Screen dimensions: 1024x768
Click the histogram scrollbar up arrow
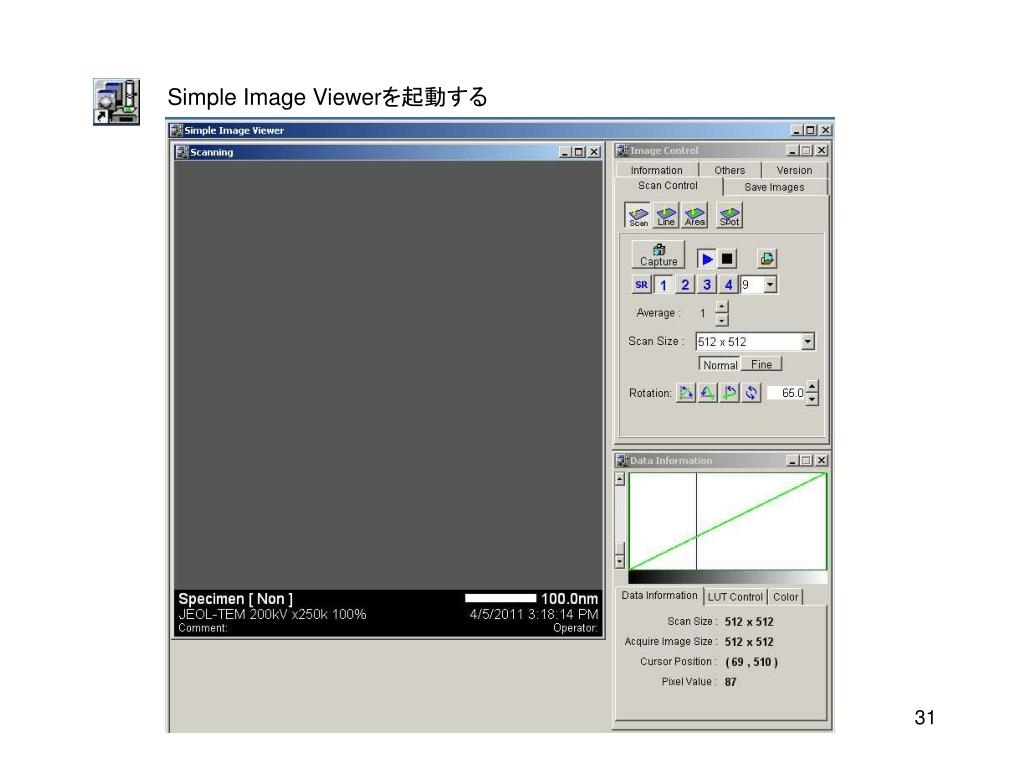pyautogui.click(x=620, y=479)
